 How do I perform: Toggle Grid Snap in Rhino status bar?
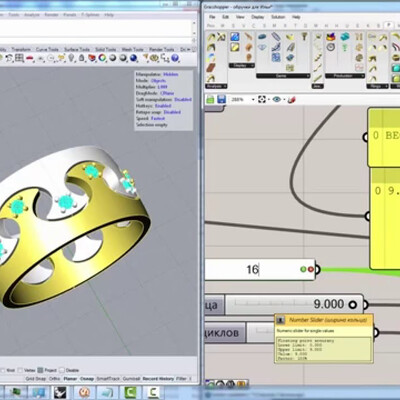(35, 379)
